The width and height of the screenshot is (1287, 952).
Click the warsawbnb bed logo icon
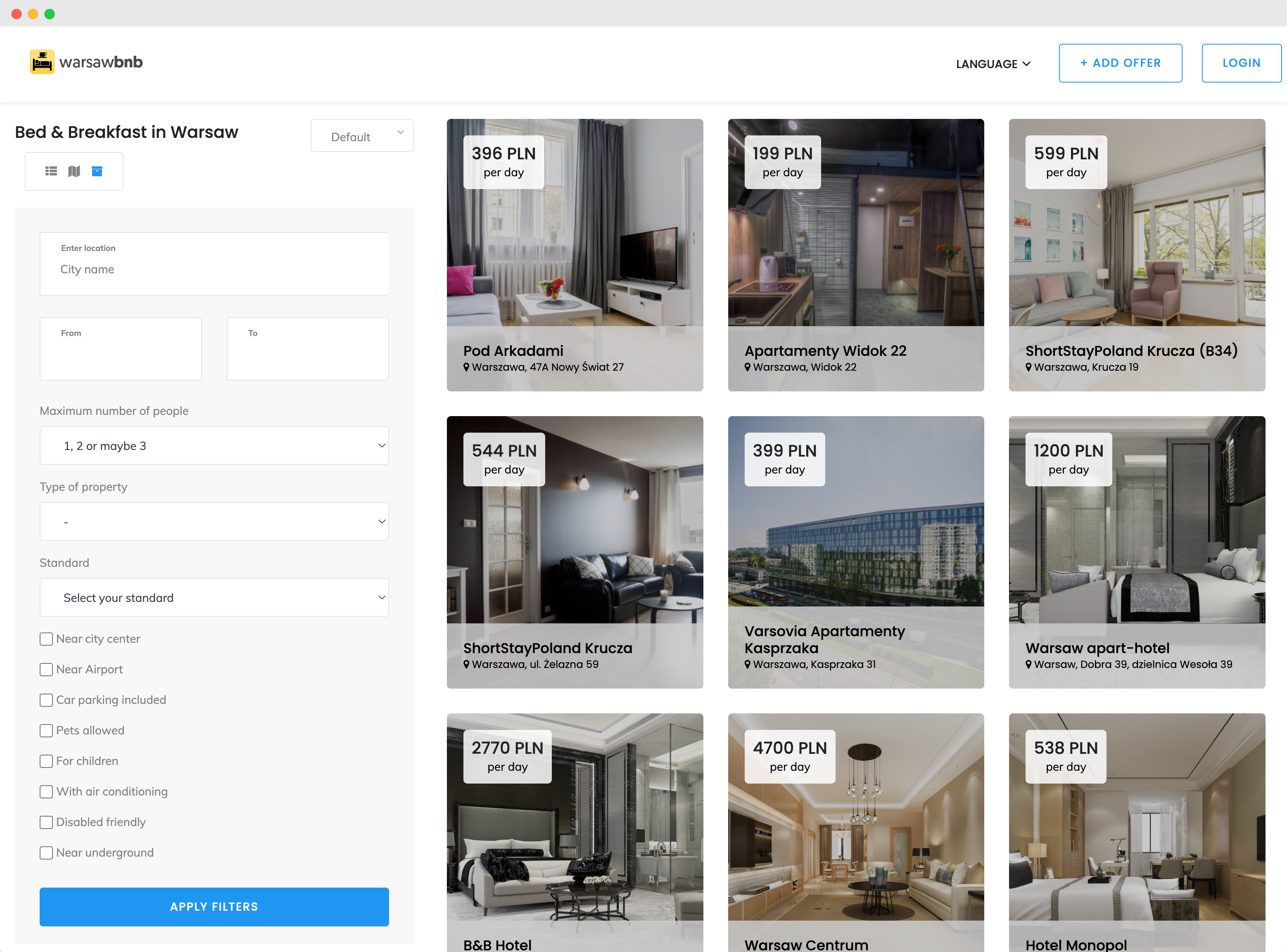pyautogui.click(x=42, y=62)
